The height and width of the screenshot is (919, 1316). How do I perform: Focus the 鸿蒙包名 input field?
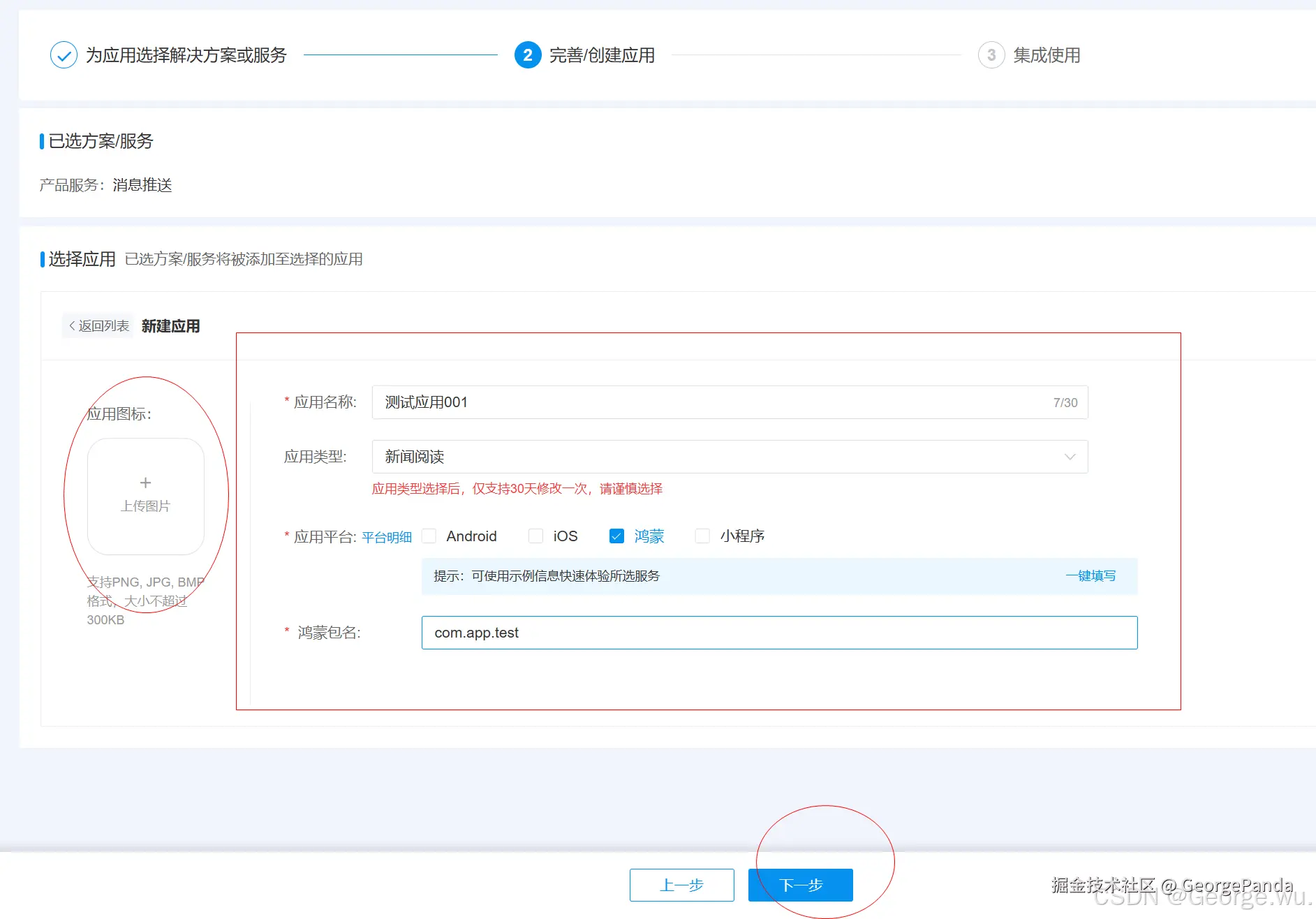point(779,633)
